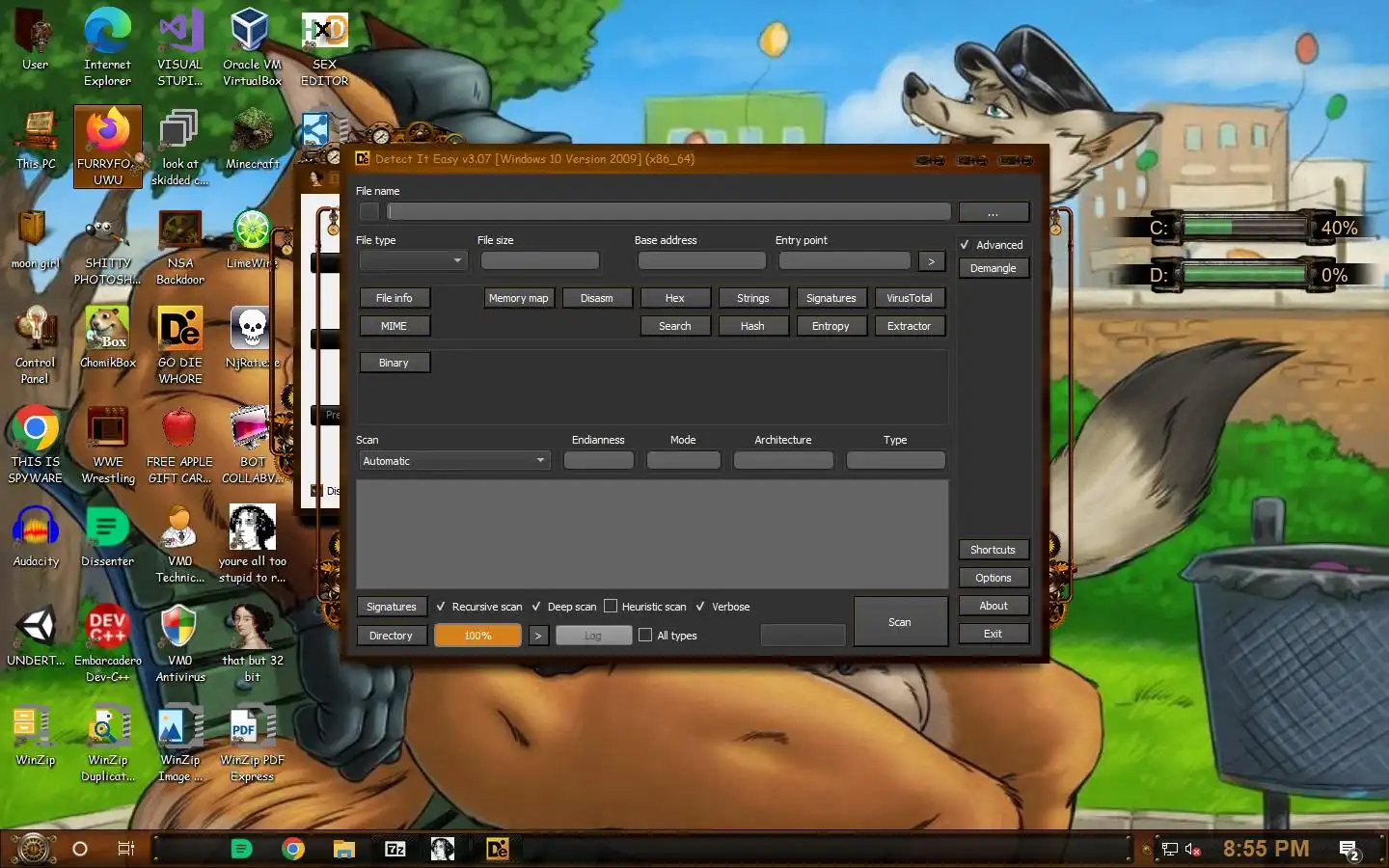Open the Options dialog button

coord(994,578)
